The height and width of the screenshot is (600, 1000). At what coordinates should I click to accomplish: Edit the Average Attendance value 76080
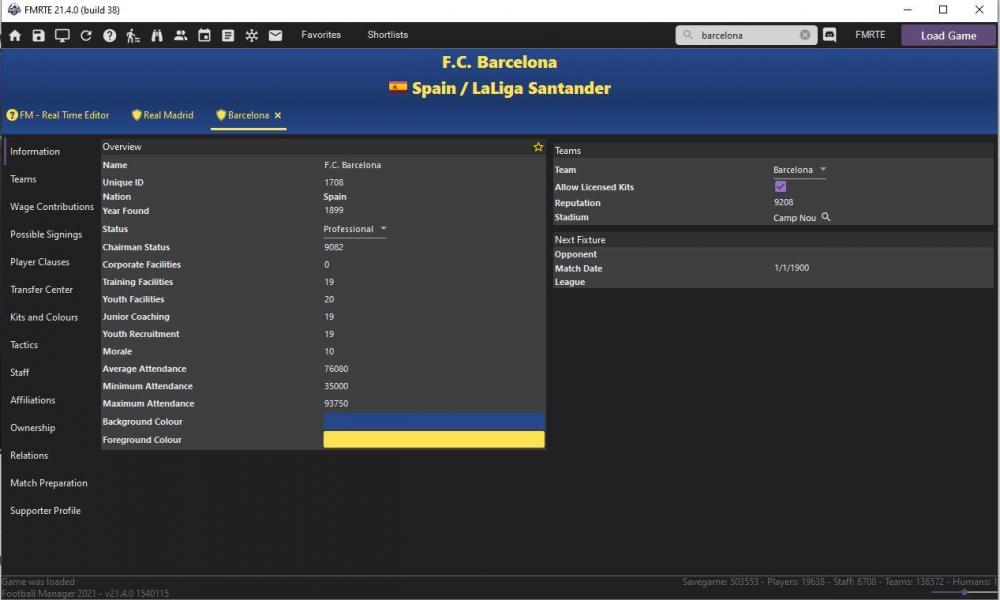click(x=336, y=369)
